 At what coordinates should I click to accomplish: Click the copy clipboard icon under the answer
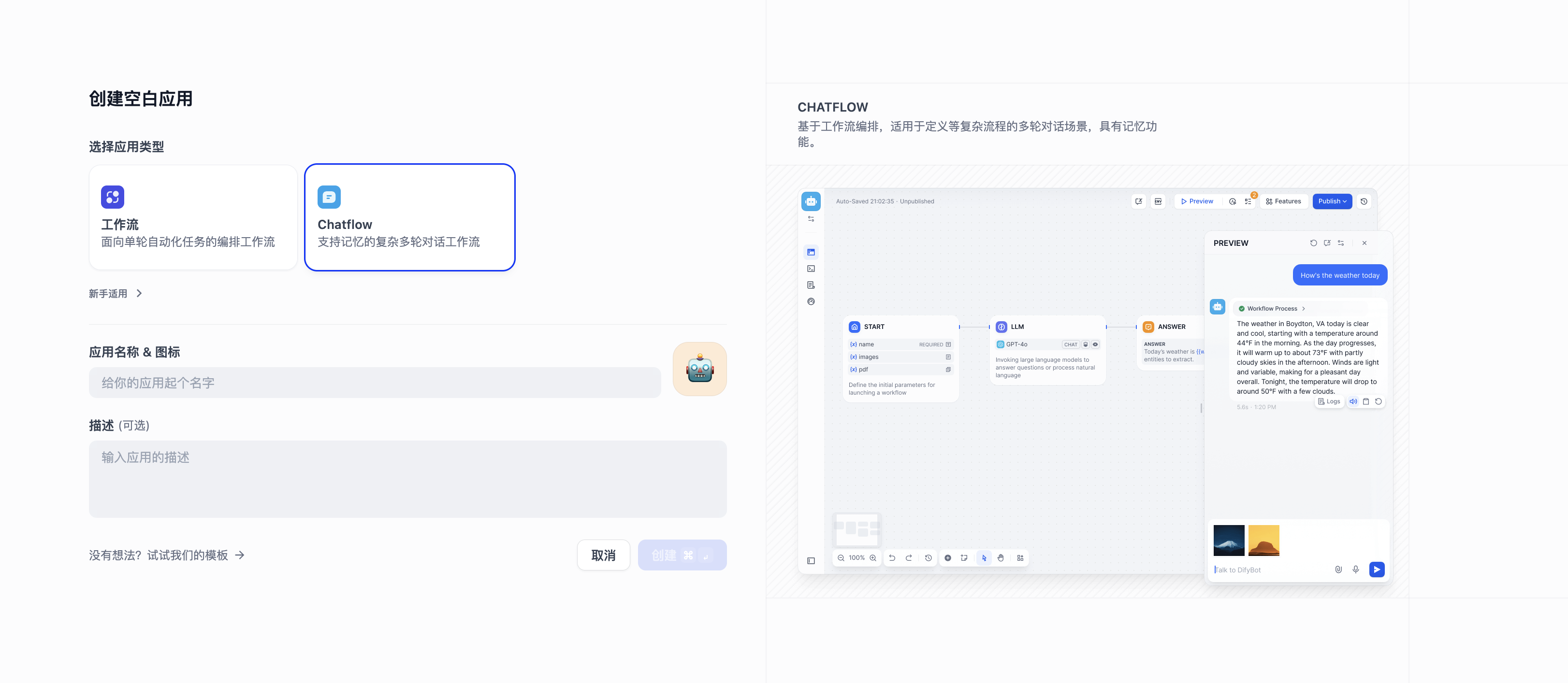(1366, 401)
